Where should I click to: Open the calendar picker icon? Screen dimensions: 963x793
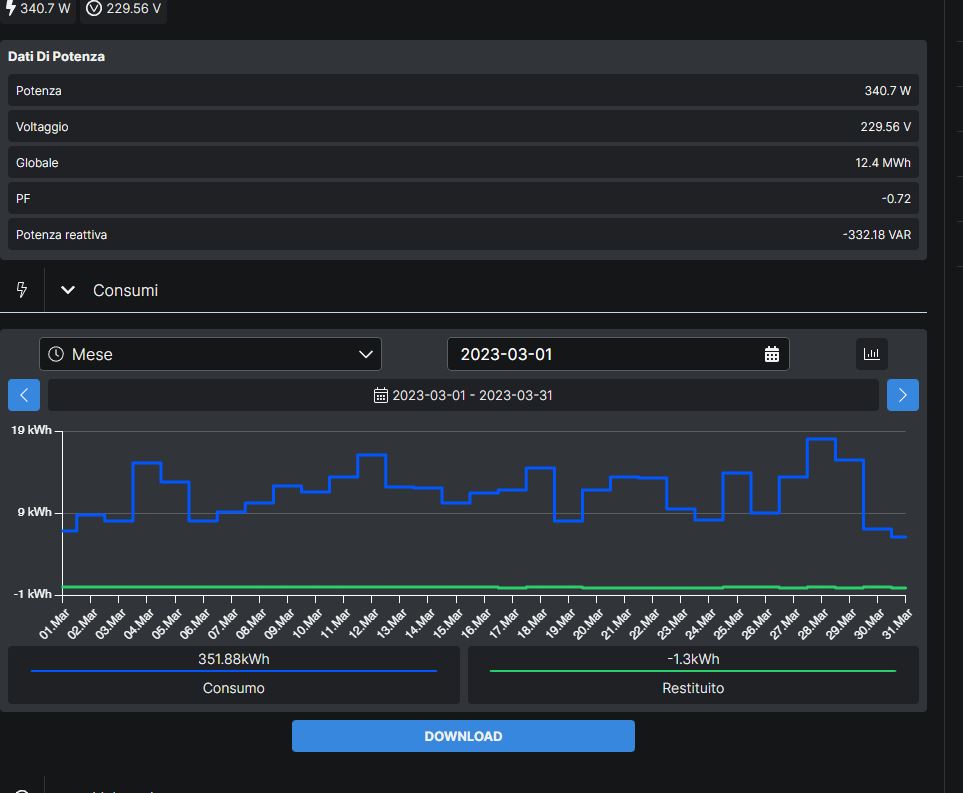tap(771, 354)
